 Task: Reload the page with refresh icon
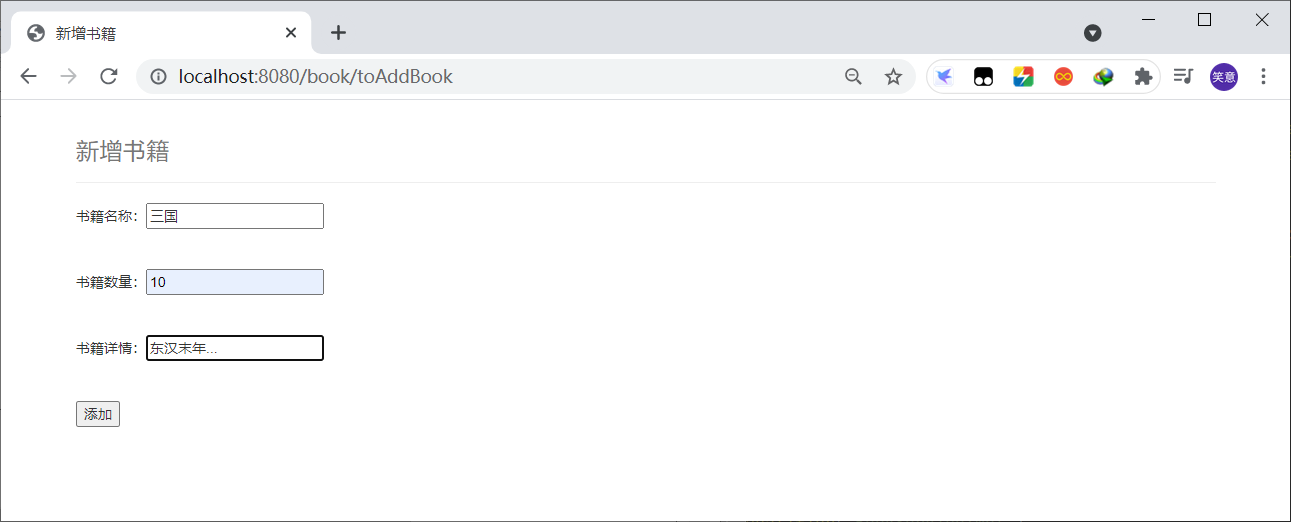click(109, 77)
